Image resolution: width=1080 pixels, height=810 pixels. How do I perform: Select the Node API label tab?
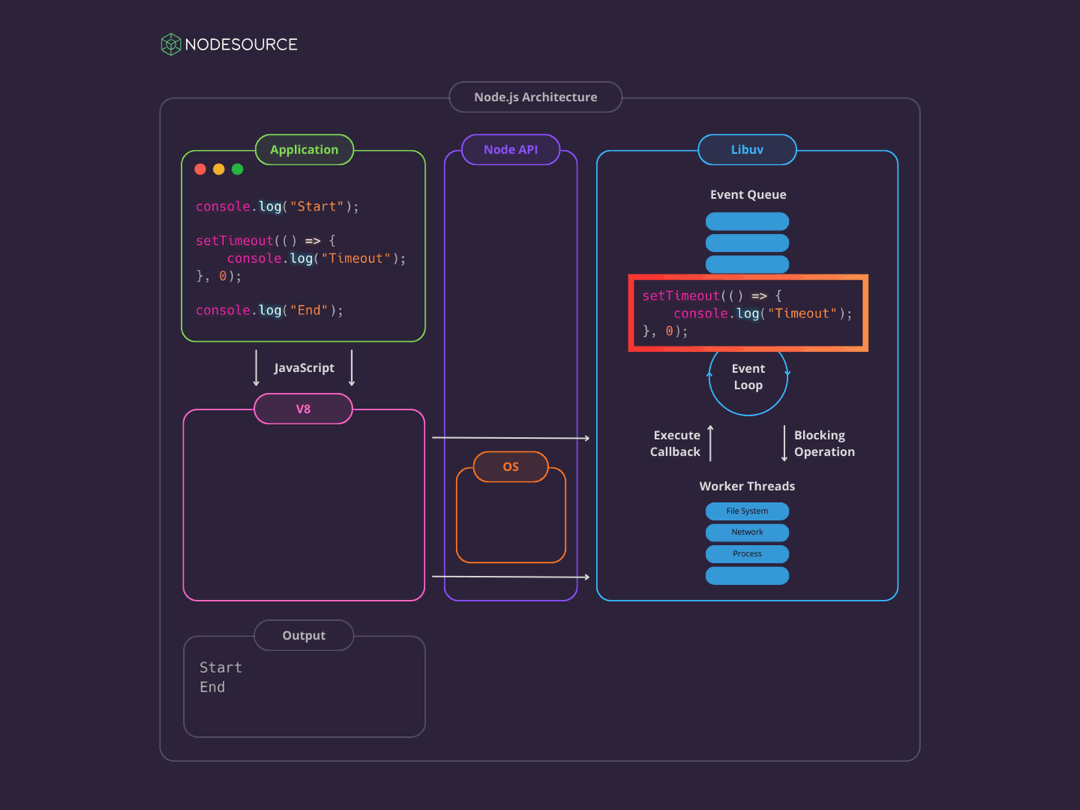point(510,149)
